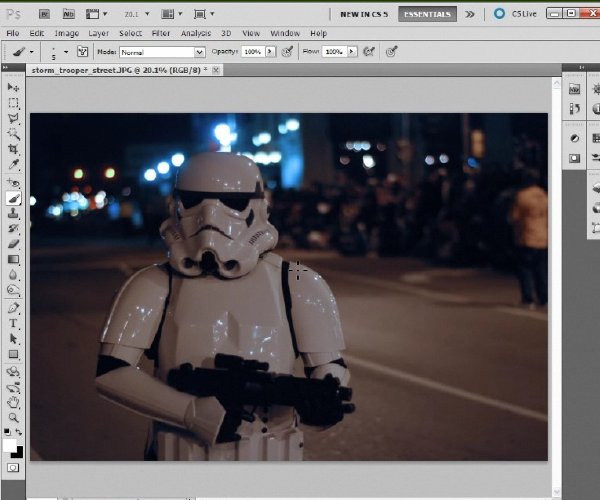Select the 3D Object Rotate tool
The image size is (600, 500).
point(13,372)
